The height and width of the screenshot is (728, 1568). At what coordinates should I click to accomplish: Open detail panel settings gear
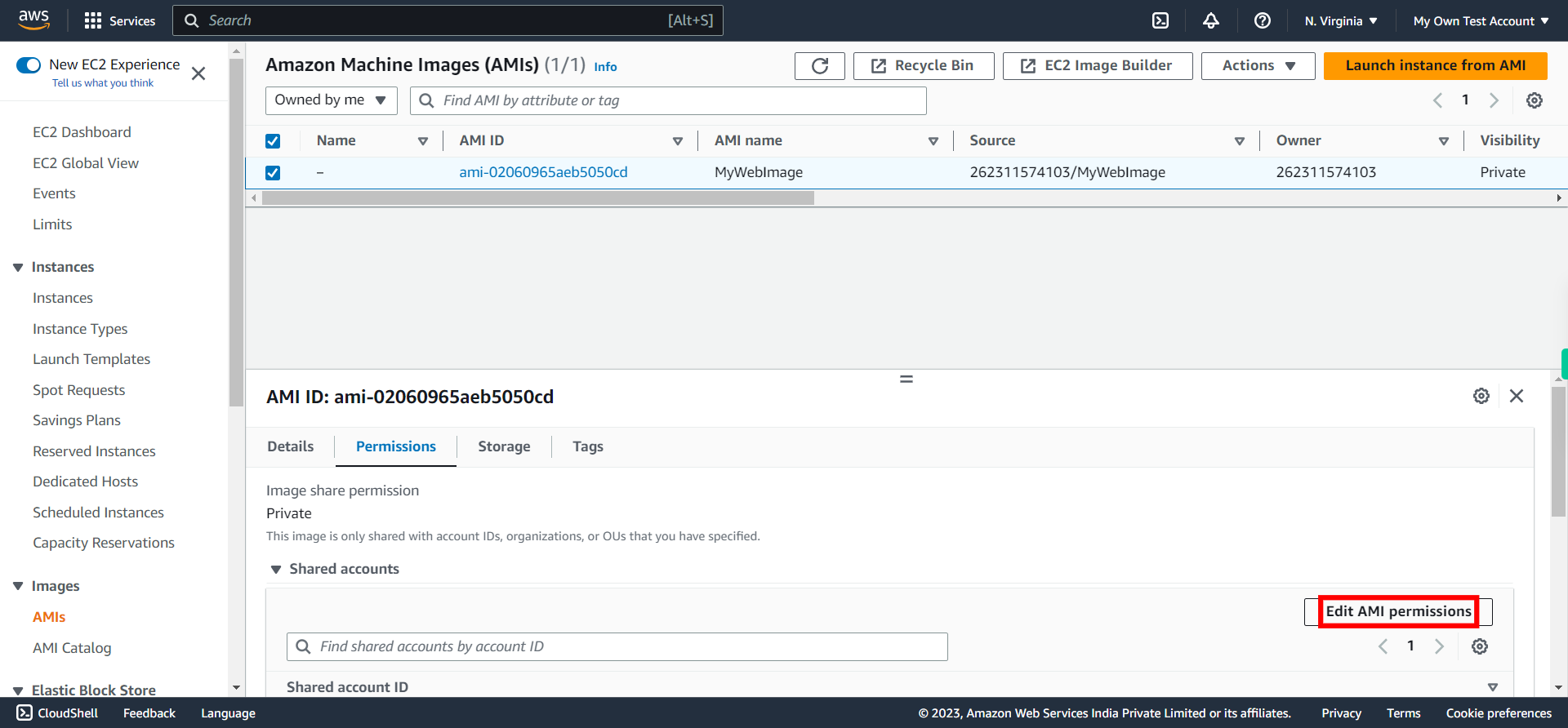click(1481, 396)
